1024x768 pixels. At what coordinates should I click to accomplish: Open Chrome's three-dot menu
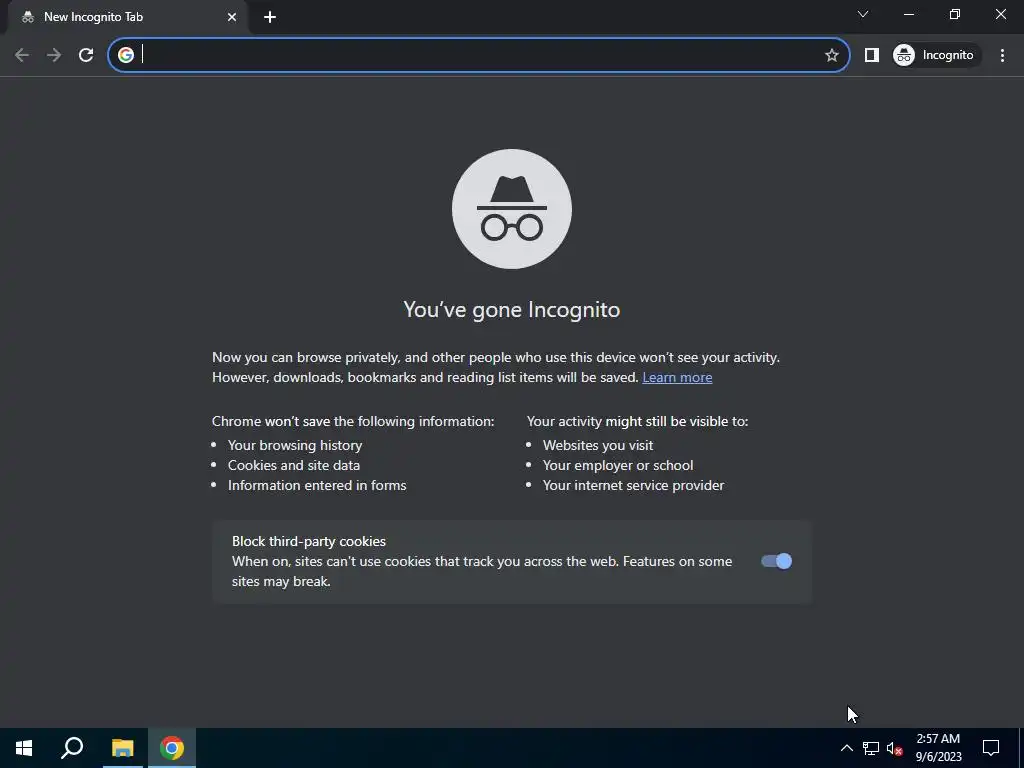tap(1002, 55)
